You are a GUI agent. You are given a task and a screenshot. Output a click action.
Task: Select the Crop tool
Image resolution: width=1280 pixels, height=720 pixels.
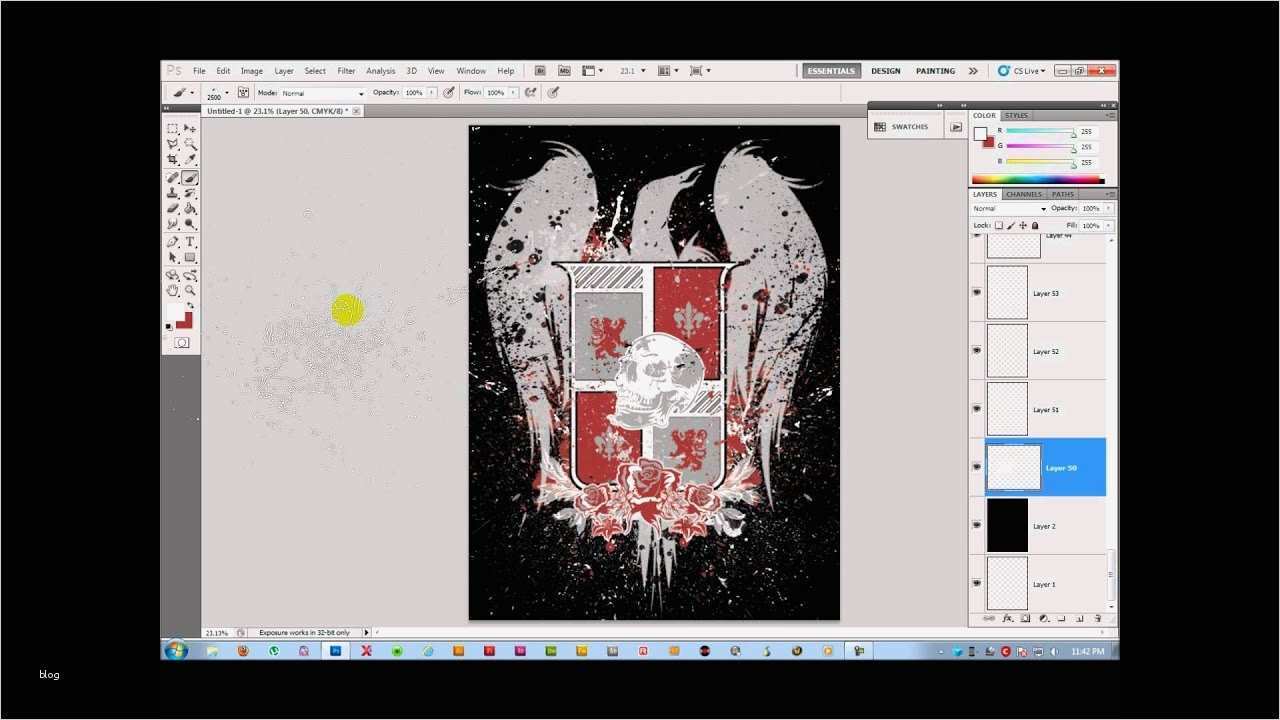(x=173, y=160)
